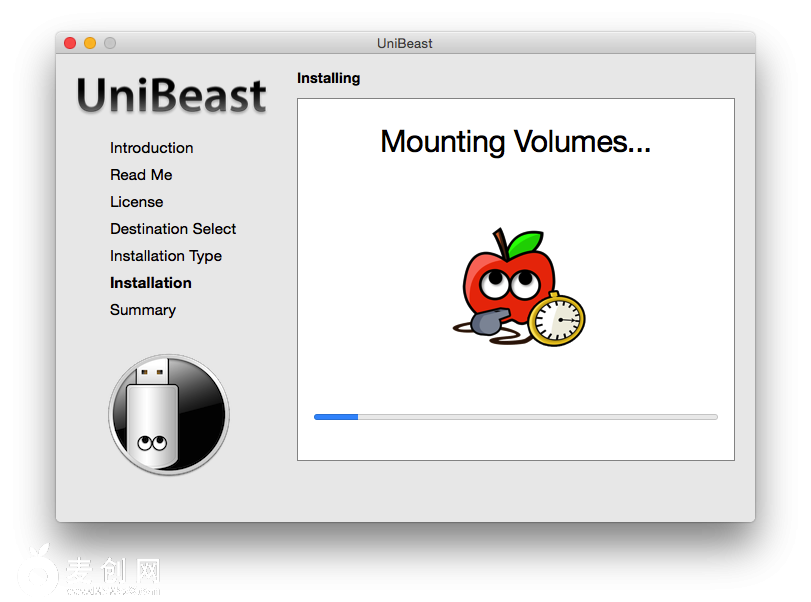
Task: Open the www.MeMacX.com watermark link
Action: tap(113, 591)
